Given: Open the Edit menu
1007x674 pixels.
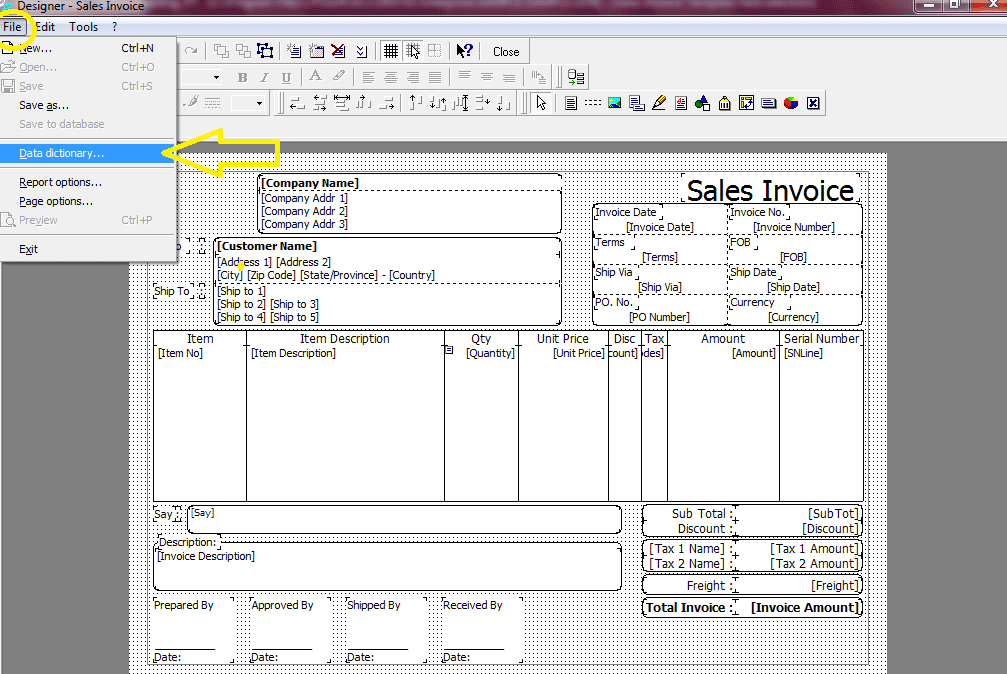Looking at the screenshot, I should coord(45,26).
